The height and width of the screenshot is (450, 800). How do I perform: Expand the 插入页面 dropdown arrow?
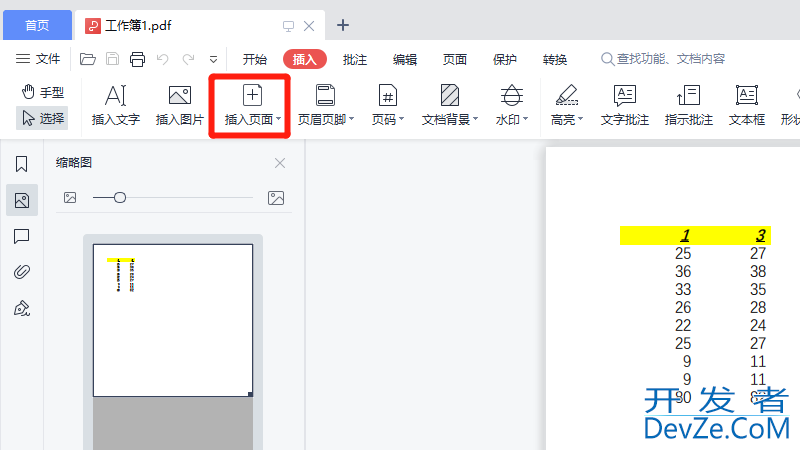279,119
